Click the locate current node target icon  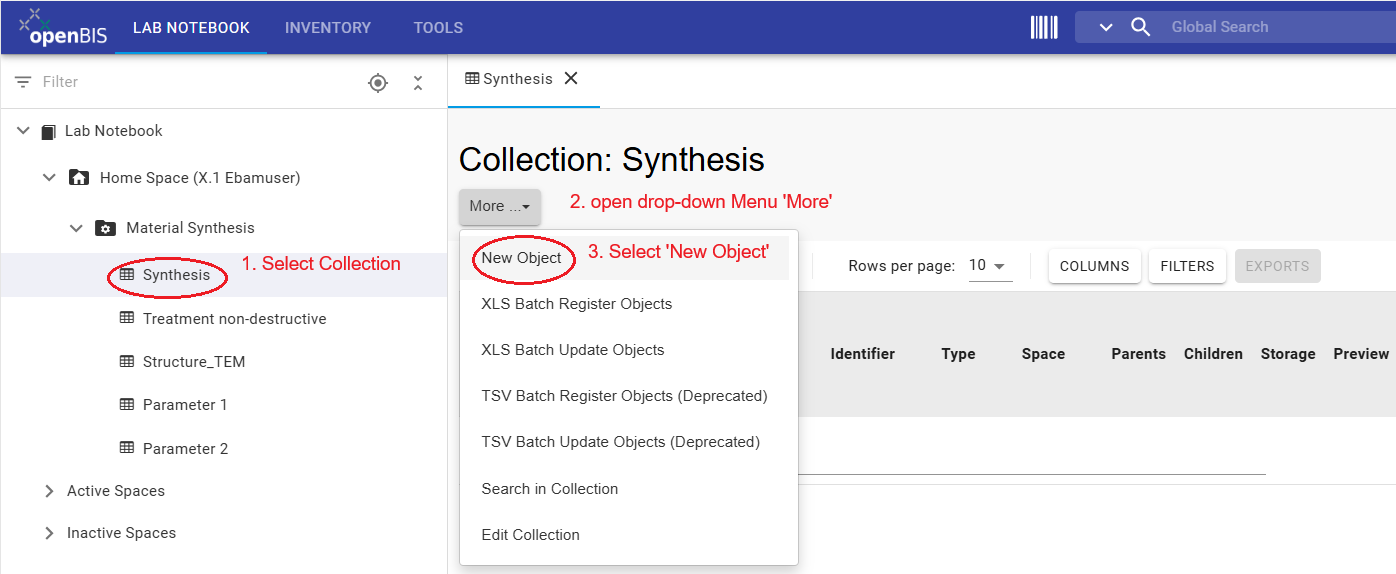[x=378, y=83]
